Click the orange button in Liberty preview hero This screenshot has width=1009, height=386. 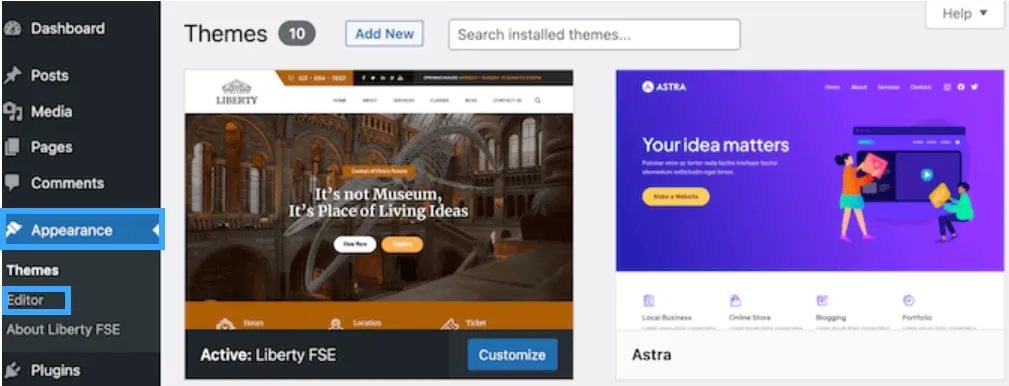point(402,244)
